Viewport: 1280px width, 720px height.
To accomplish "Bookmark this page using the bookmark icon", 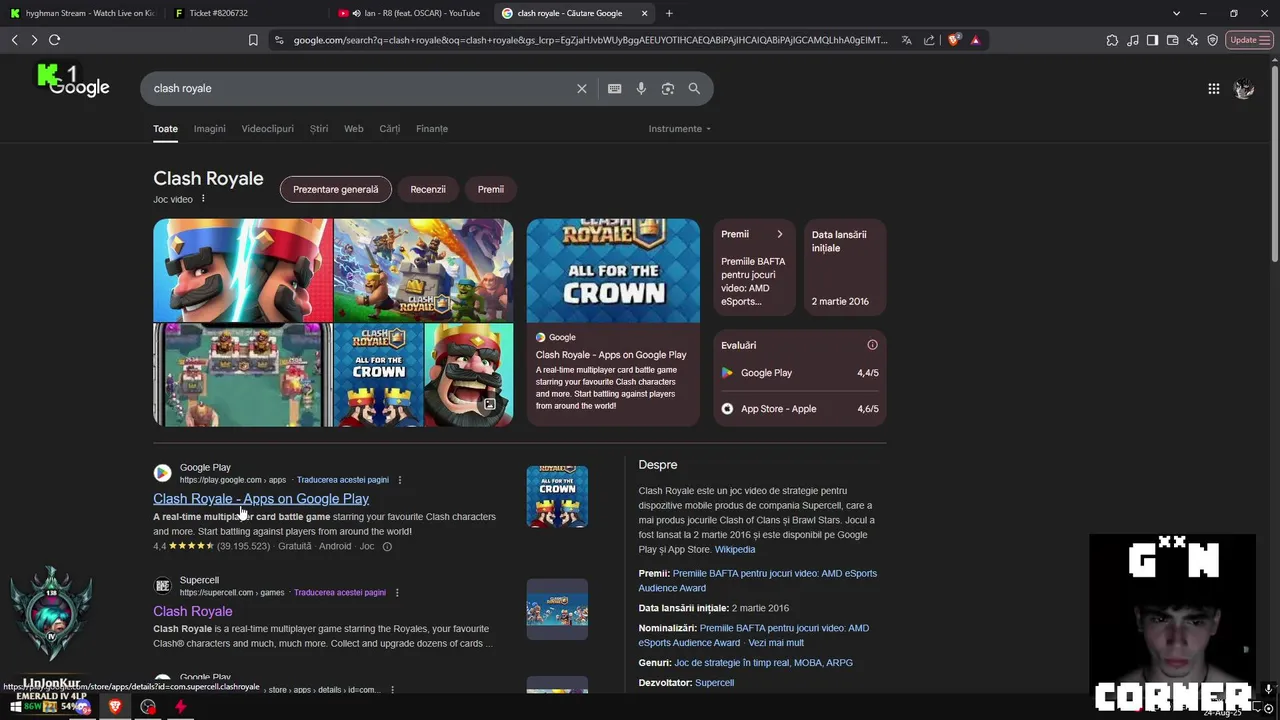I will [x=253, y=40].
